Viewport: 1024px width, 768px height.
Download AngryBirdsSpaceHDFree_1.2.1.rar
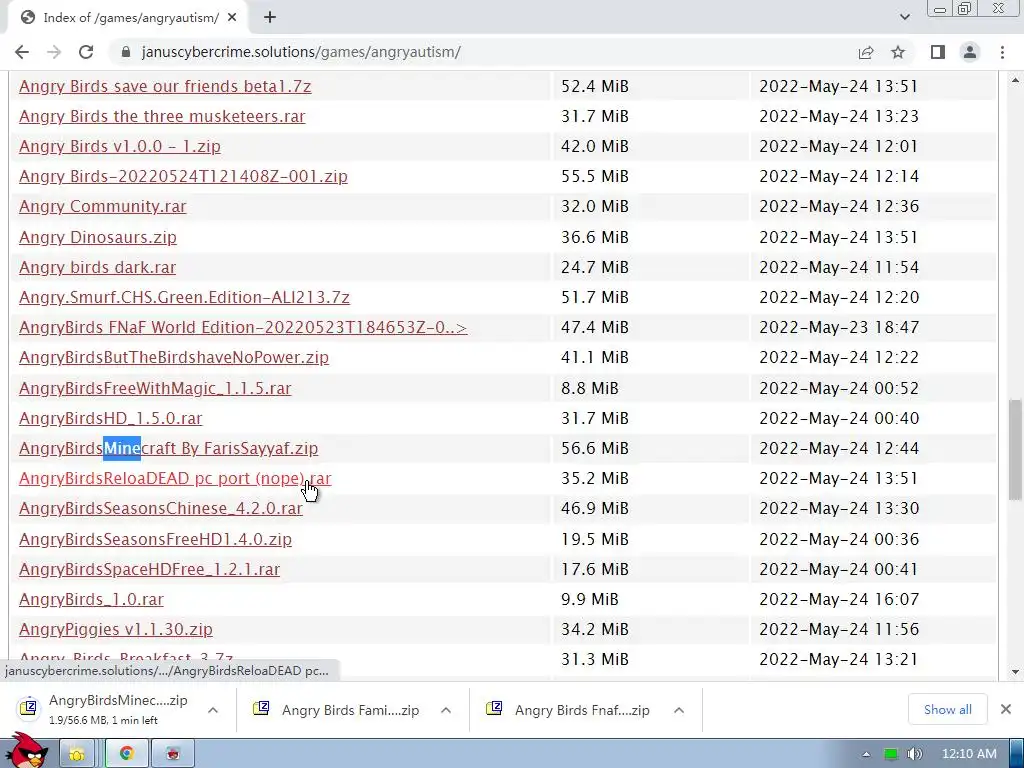(x=150, y=569)
